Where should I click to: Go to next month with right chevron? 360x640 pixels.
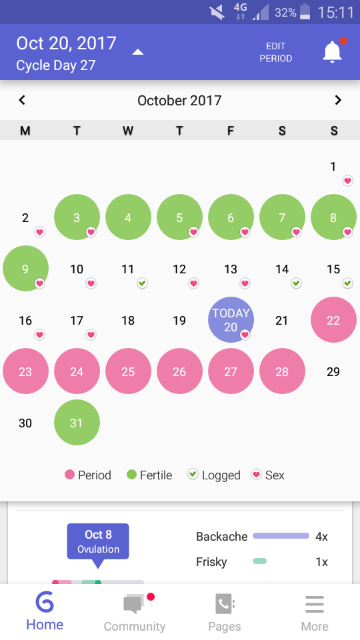tap(338, 100)
